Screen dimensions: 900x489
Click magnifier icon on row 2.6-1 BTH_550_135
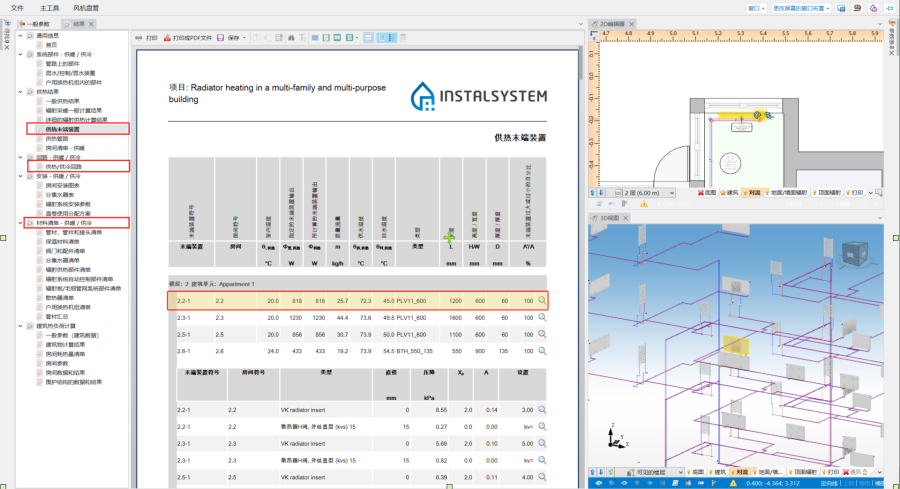click(x=542, y=351)
